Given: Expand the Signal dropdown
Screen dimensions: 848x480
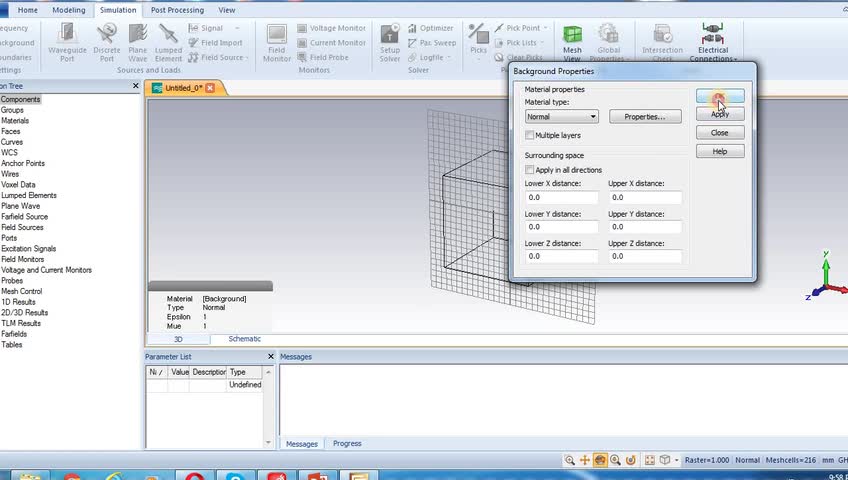Looking at the screenshot, I should pos(237,28).
